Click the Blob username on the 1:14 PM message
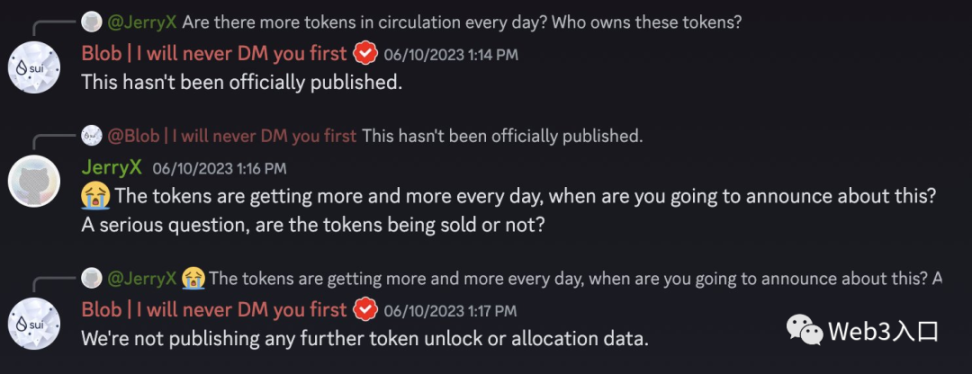Viewport: 972px width, 374px height. click(214, 54)
